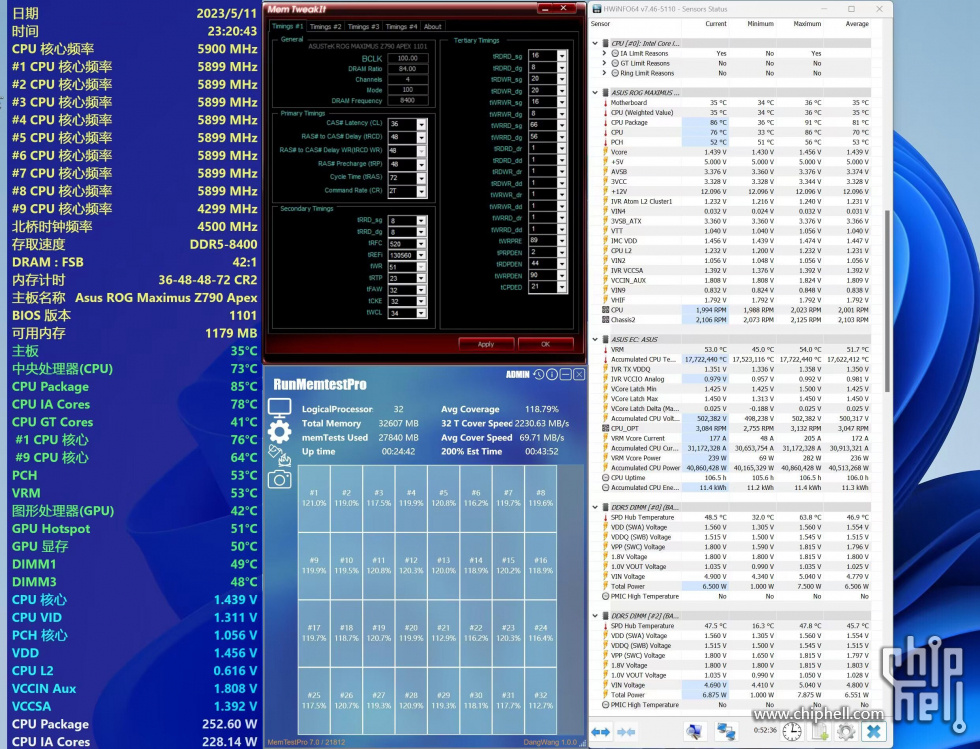Open tREFI dropdown in Secondary Timings
This screenshot has width=980, height=749.
tap(421, 255)
